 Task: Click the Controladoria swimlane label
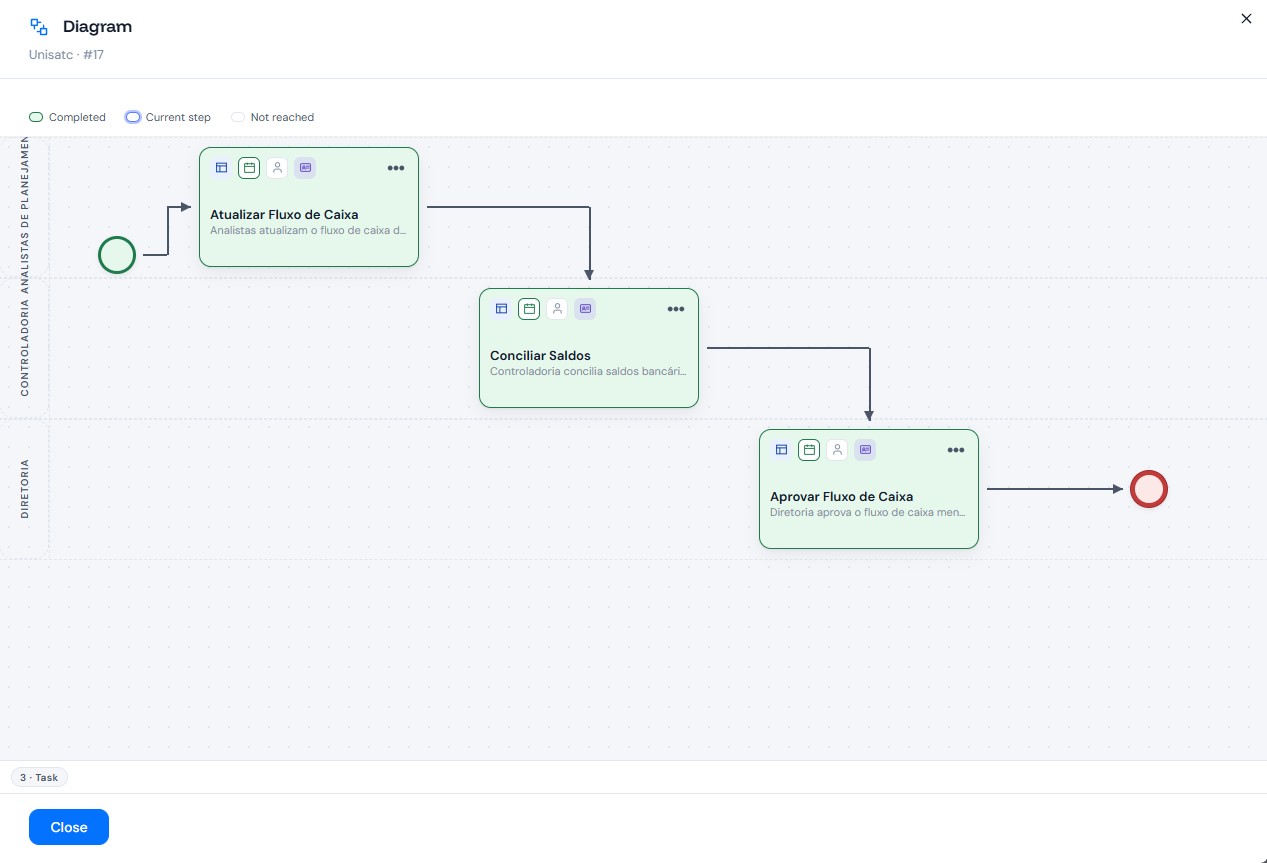25,349
